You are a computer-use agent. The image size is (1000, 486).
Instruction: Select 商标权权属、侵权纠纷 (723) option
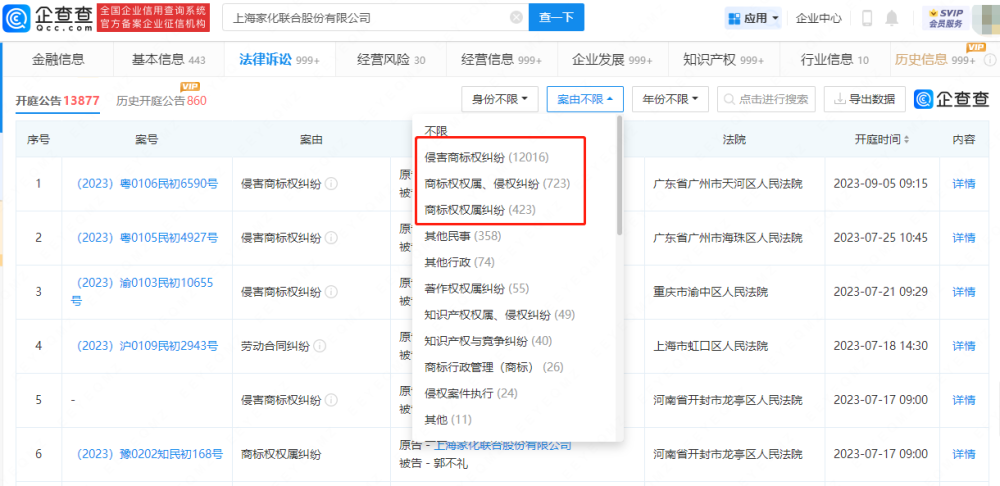(x=497, y=184)
